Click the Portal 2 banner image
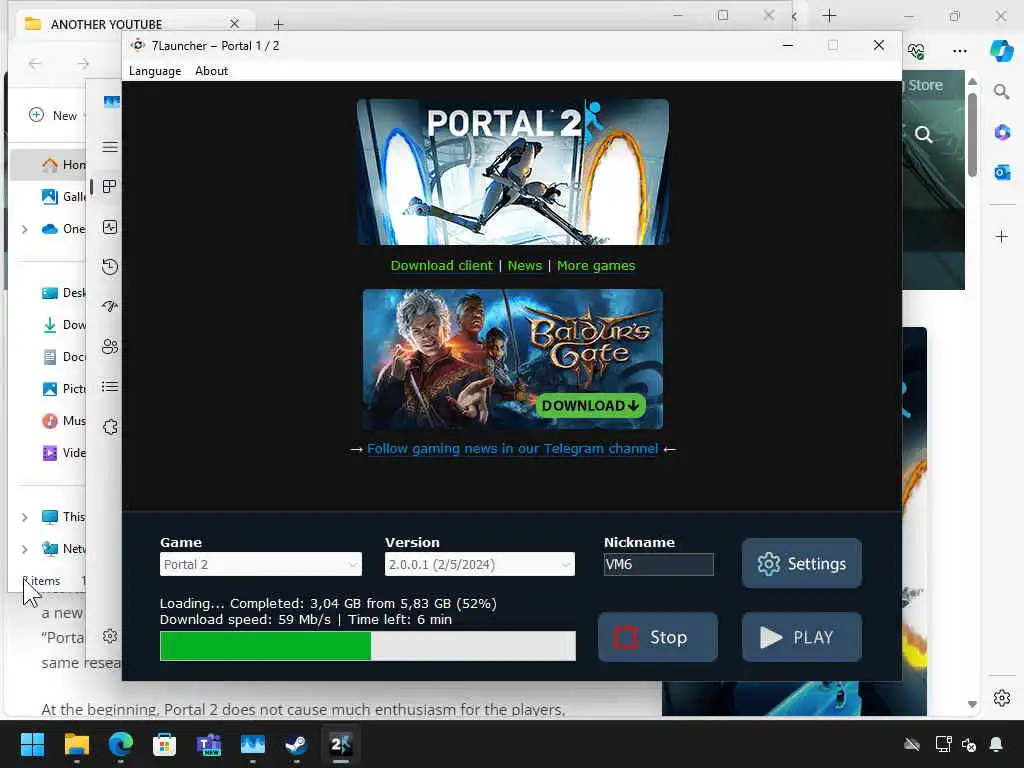Viewport: 1024px width, 768px height. (x=513, y=172)
